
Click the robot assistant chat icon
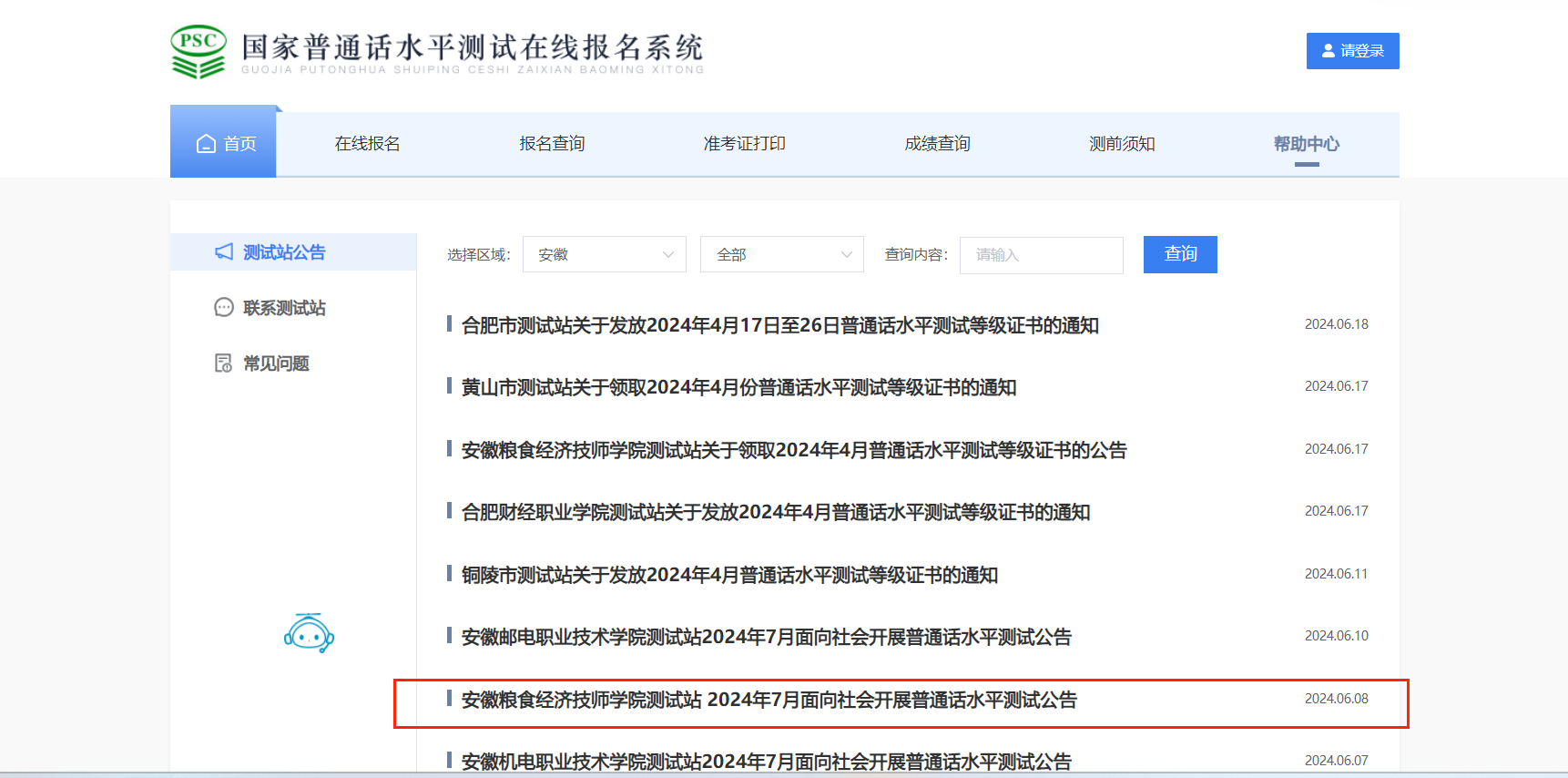pos(309,633)
